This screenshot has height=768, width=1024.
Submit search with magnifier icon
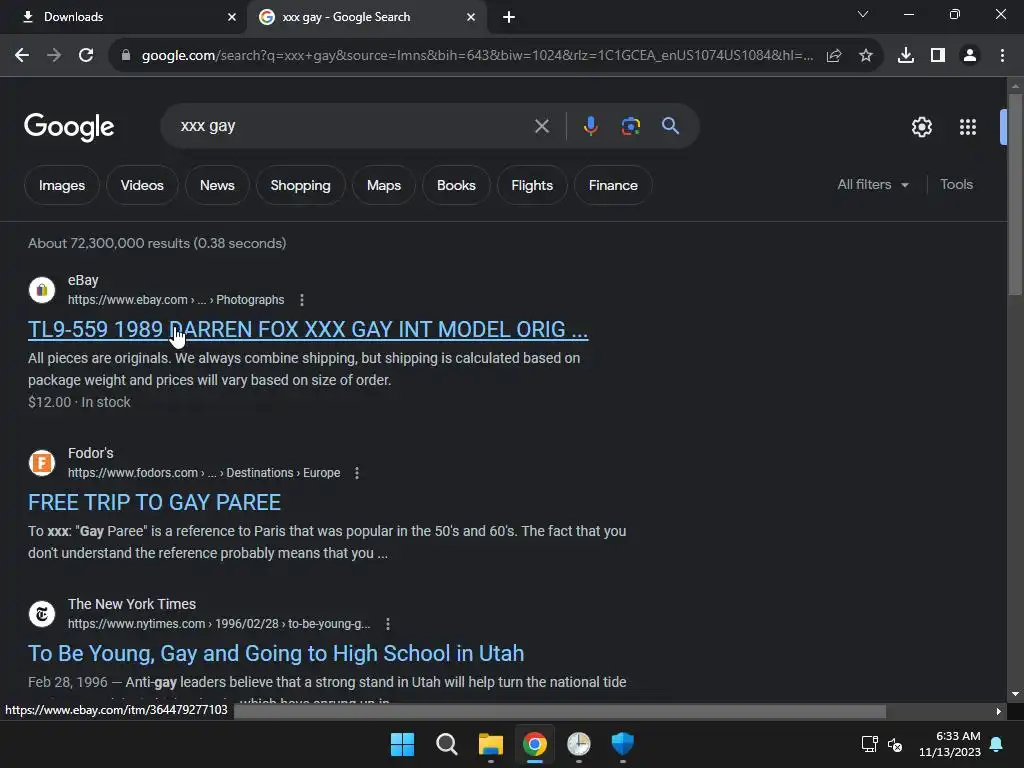coord(671,125)
